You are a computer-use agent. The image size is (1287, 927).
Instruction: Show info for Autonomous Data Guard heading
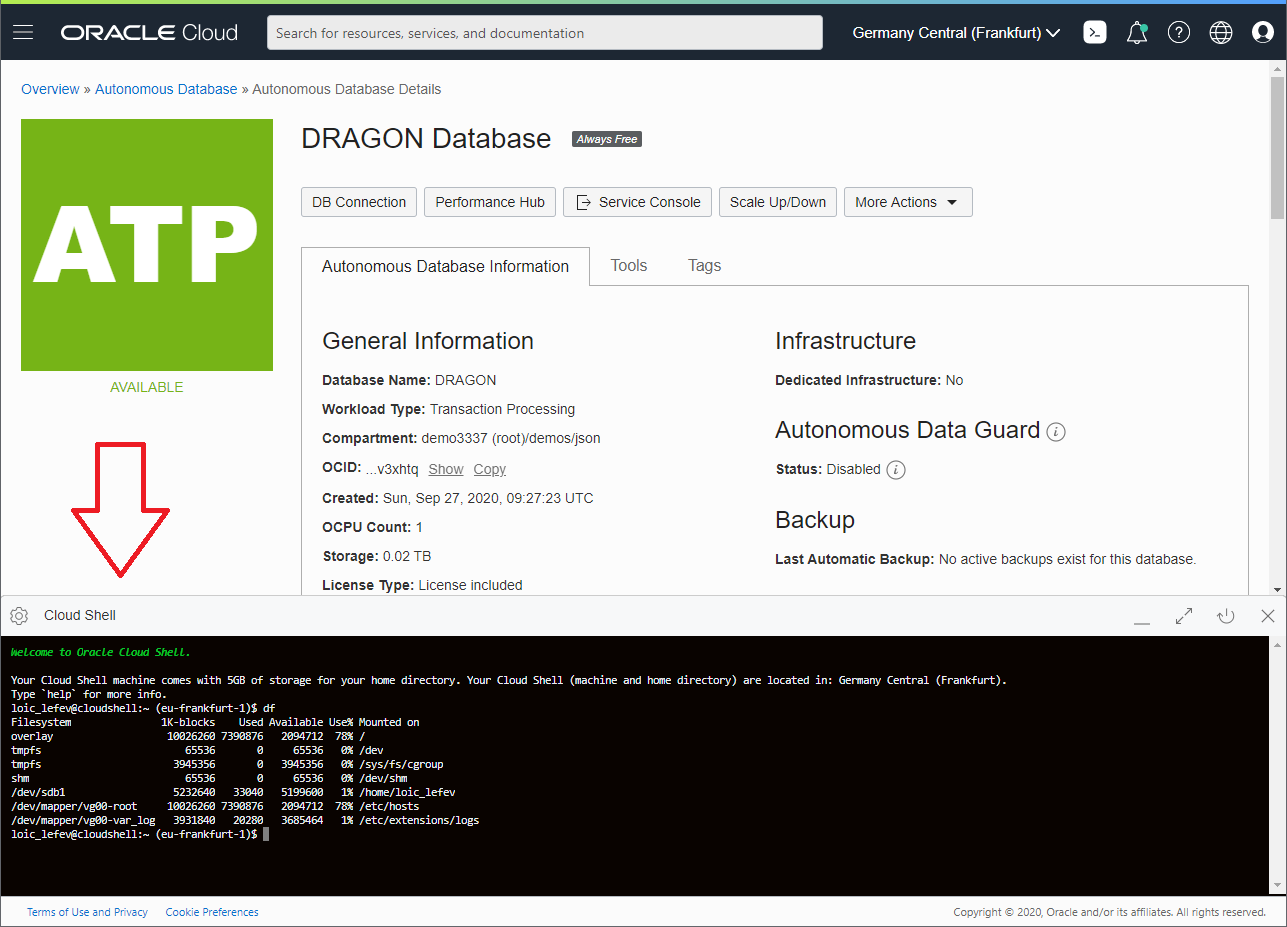pyautogui.click(x=1056, y=432)
